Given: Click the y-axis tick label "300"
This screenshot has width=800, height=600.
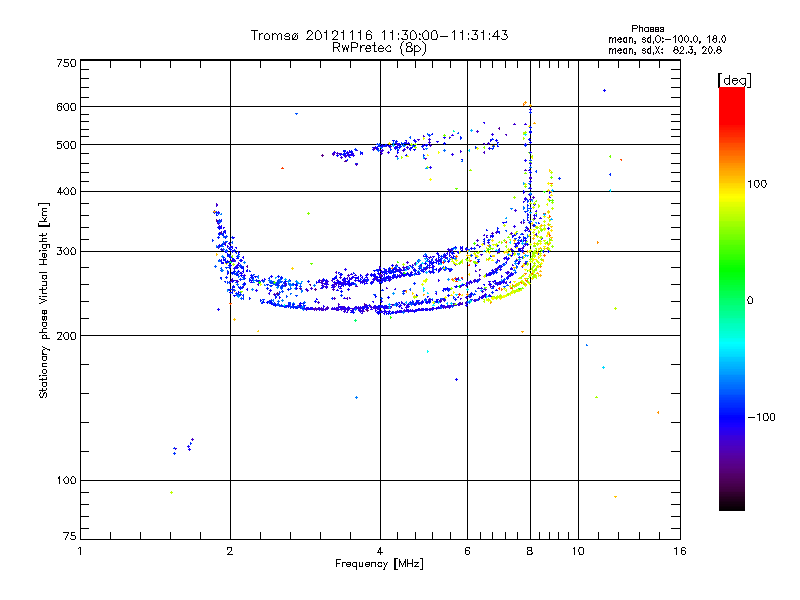Looking at the screenshot, I should click(x=67, y=252).
